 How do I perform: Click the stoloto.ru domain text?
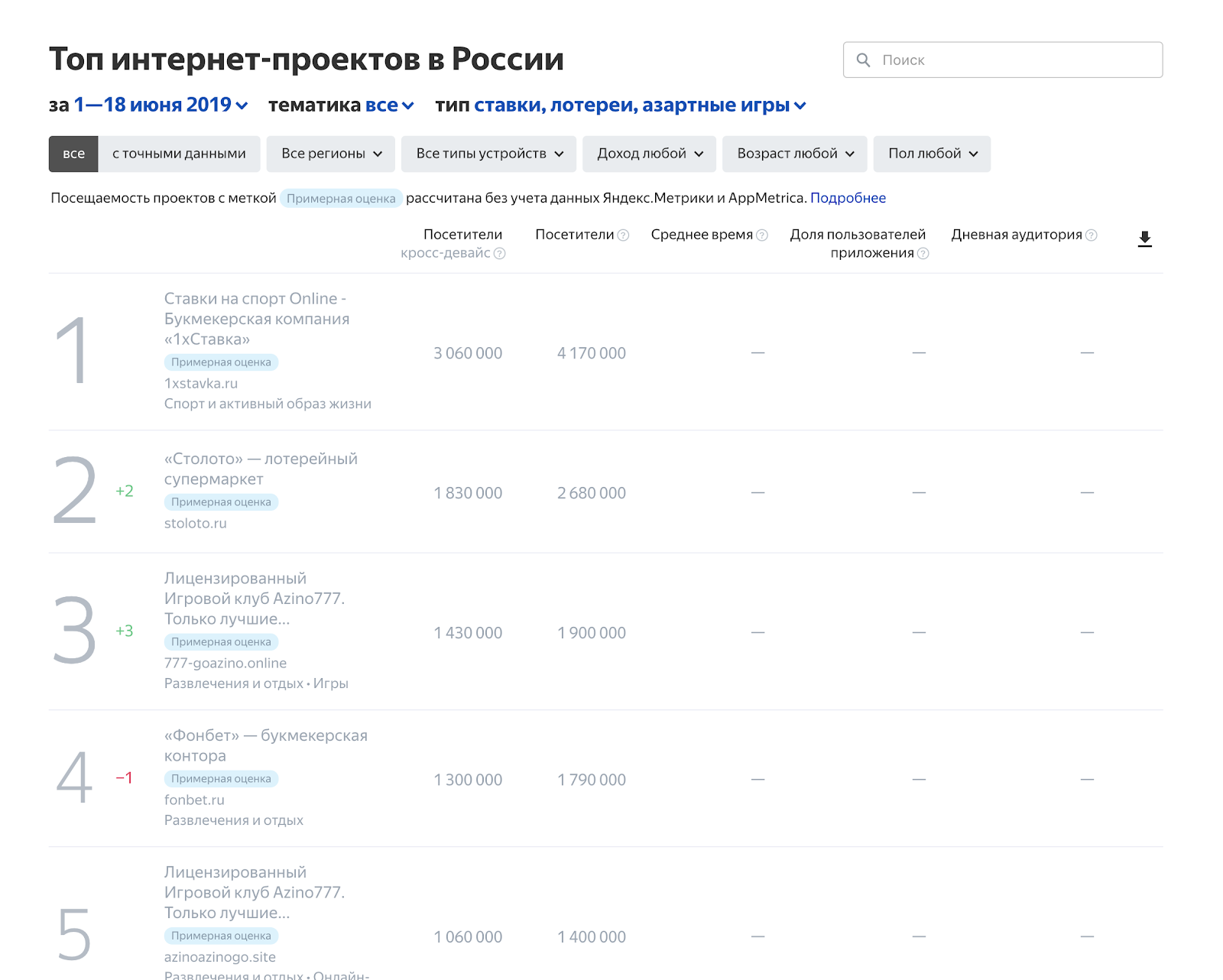coord(196,523)
